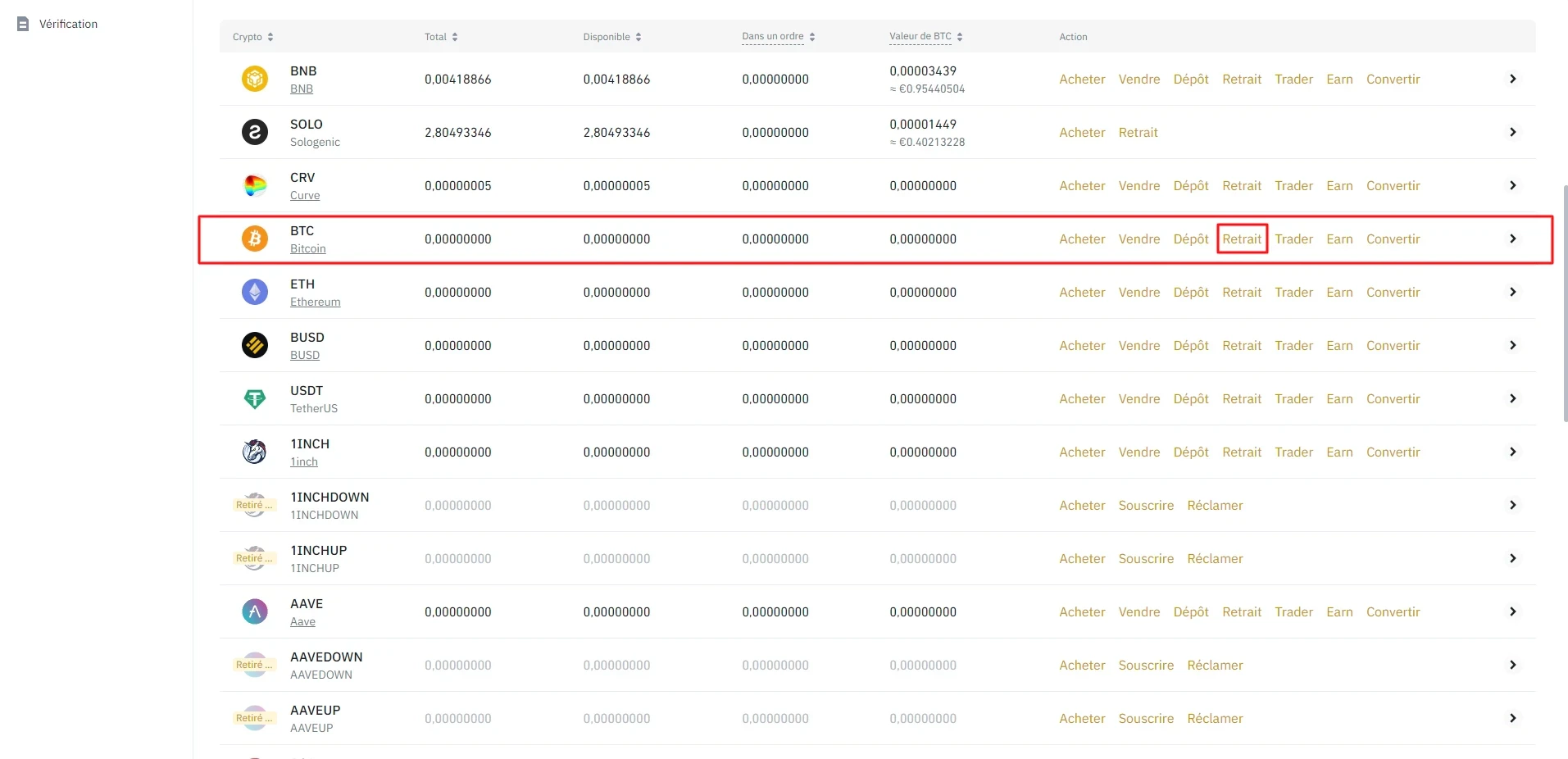Click Convertir in the BNB row
This screenshot has width=1568, height=759.
pyautogui.click(x=1393, y=79)
